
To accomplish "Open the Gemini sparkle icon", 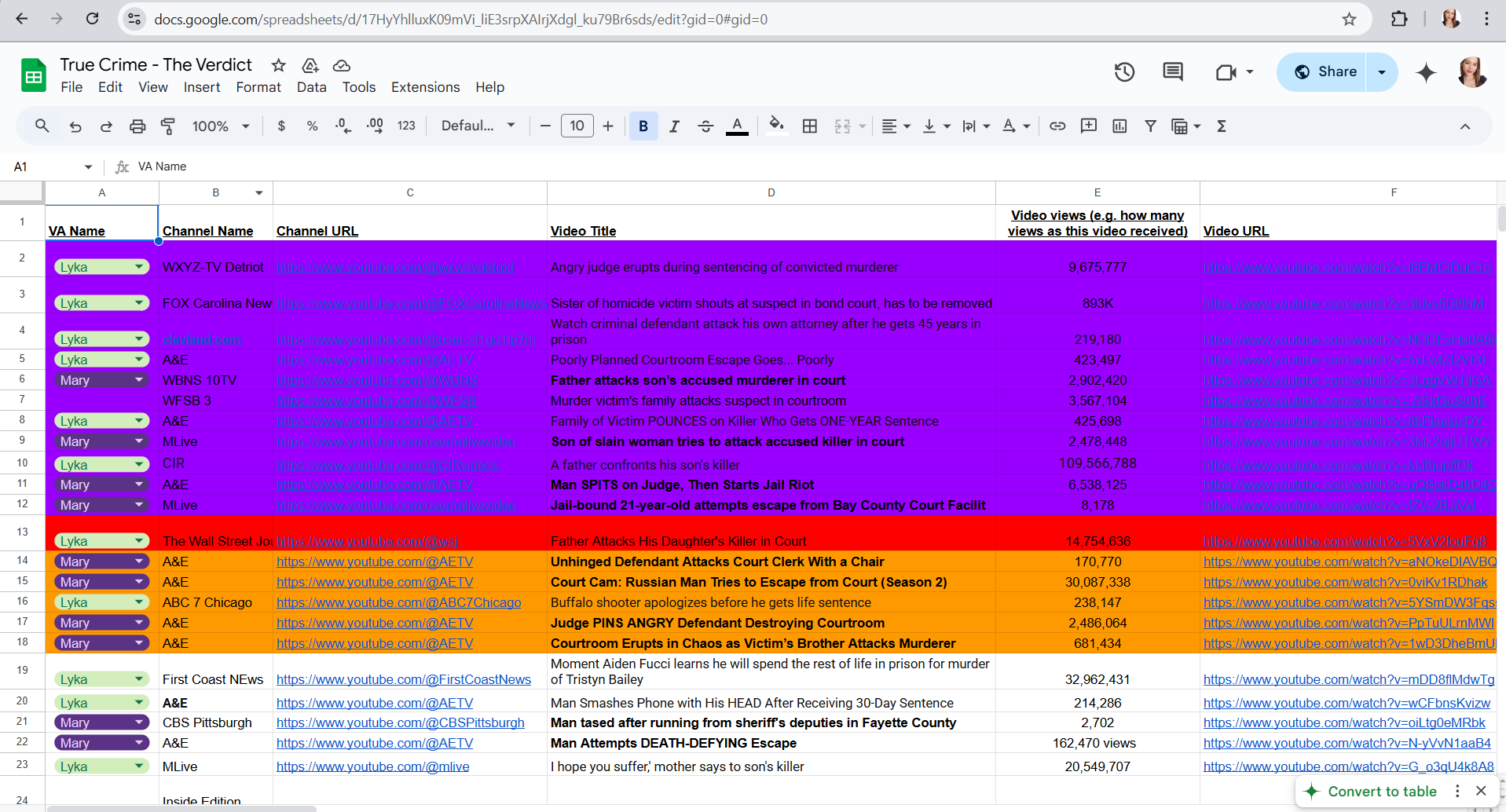I will point(1426,72).
